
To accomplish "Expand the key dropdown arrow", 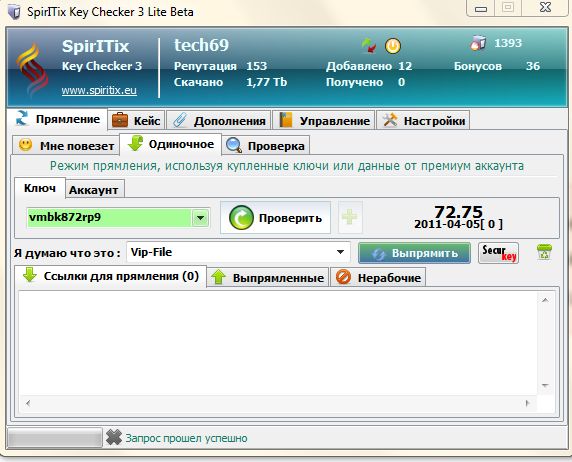I will (200, 218).
